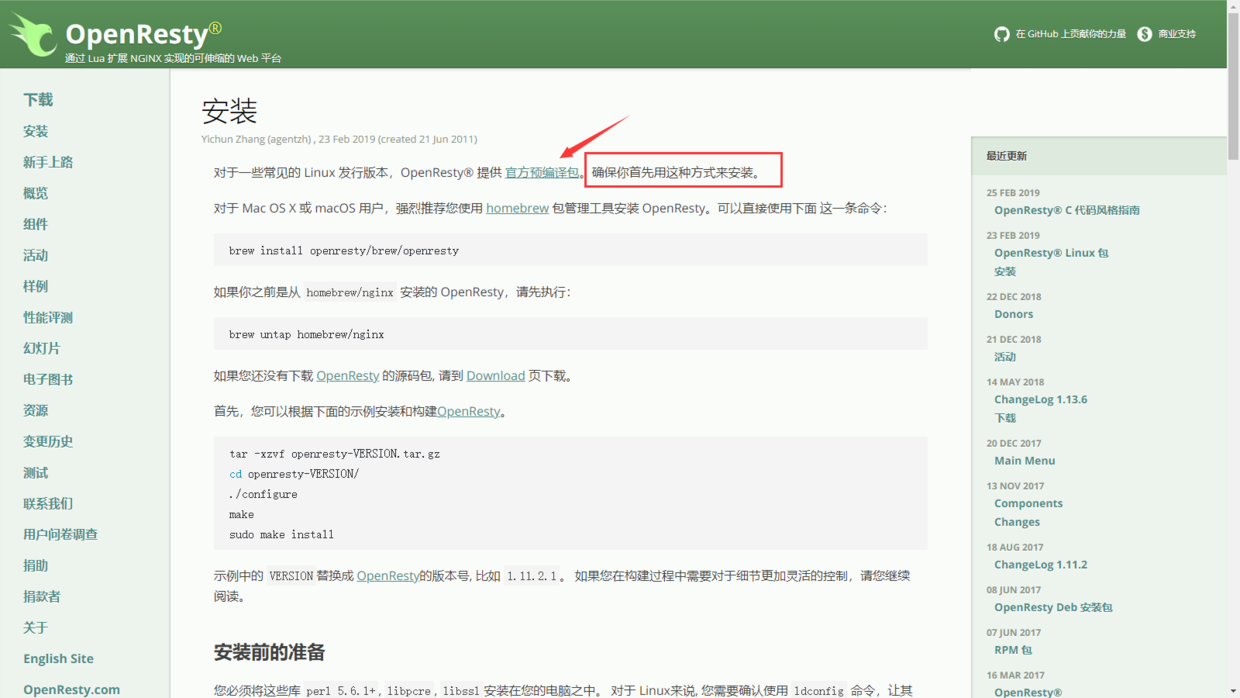Open the Donors recent update
The width and height of the screenshot is (1240, 698).
(1014, 314)
